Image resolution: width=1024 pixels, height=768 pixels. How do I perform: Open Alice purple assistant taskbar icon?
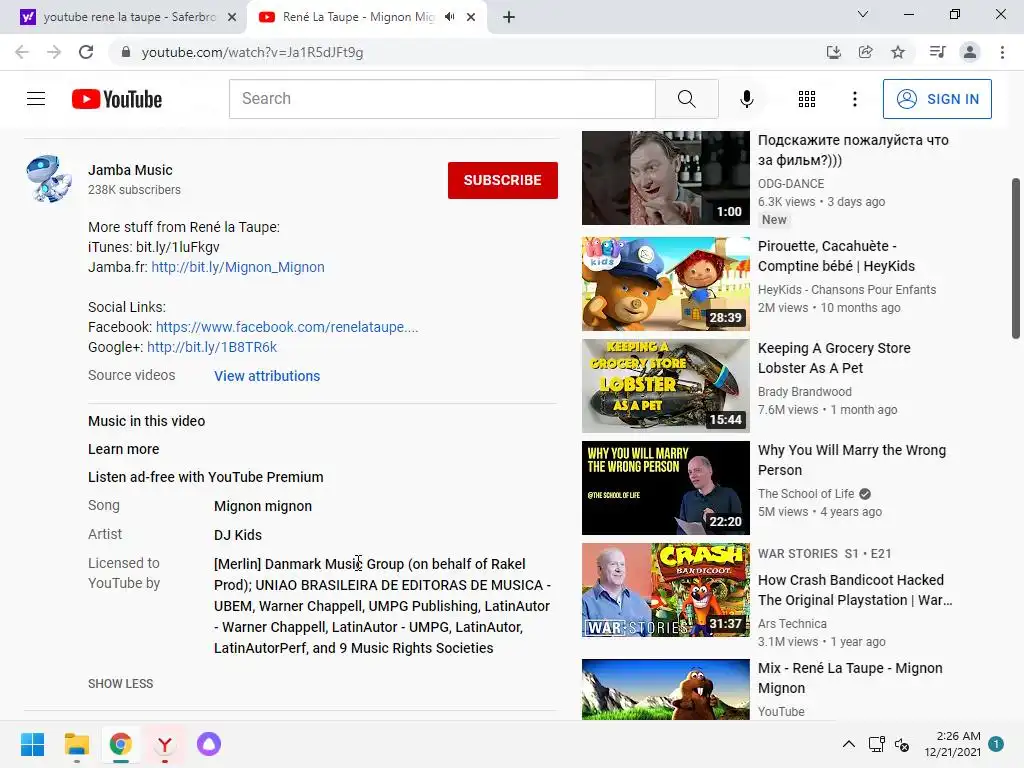209,744
